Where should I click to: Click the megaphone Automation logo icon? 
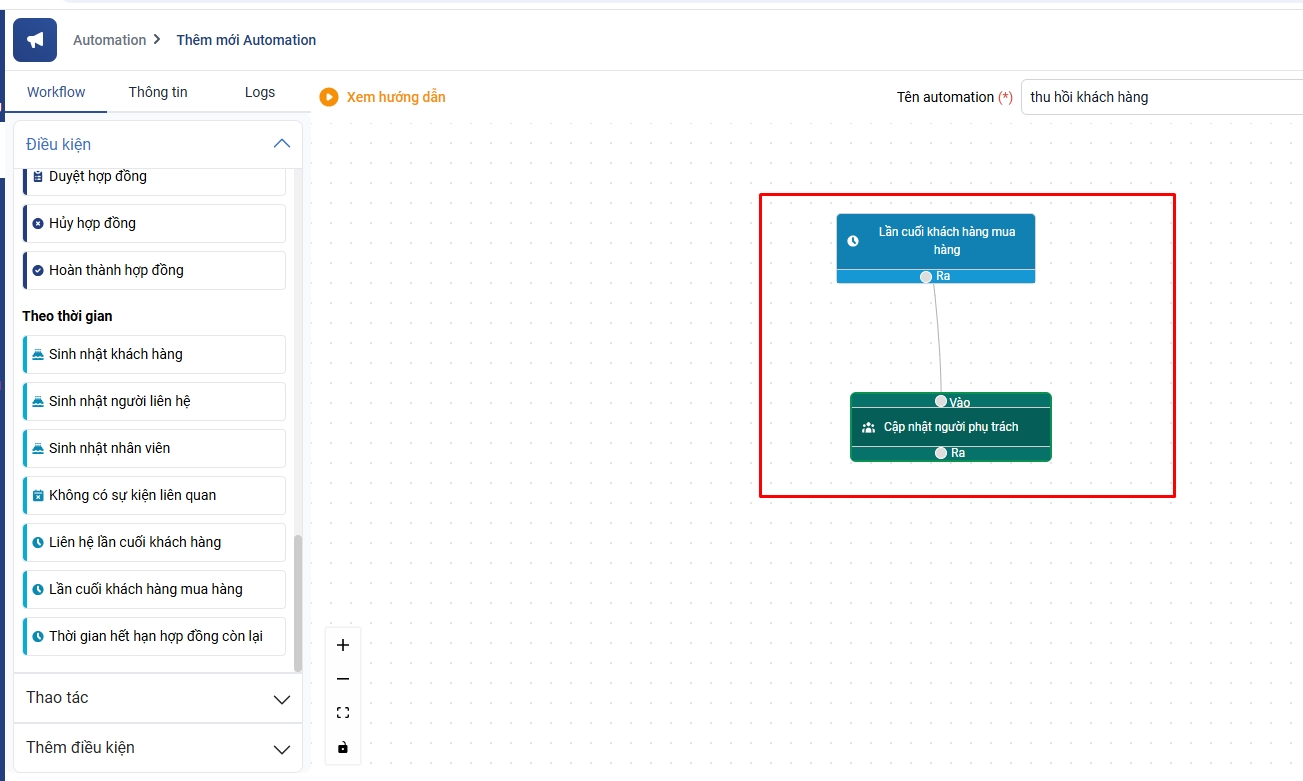[x=35, y=40]
